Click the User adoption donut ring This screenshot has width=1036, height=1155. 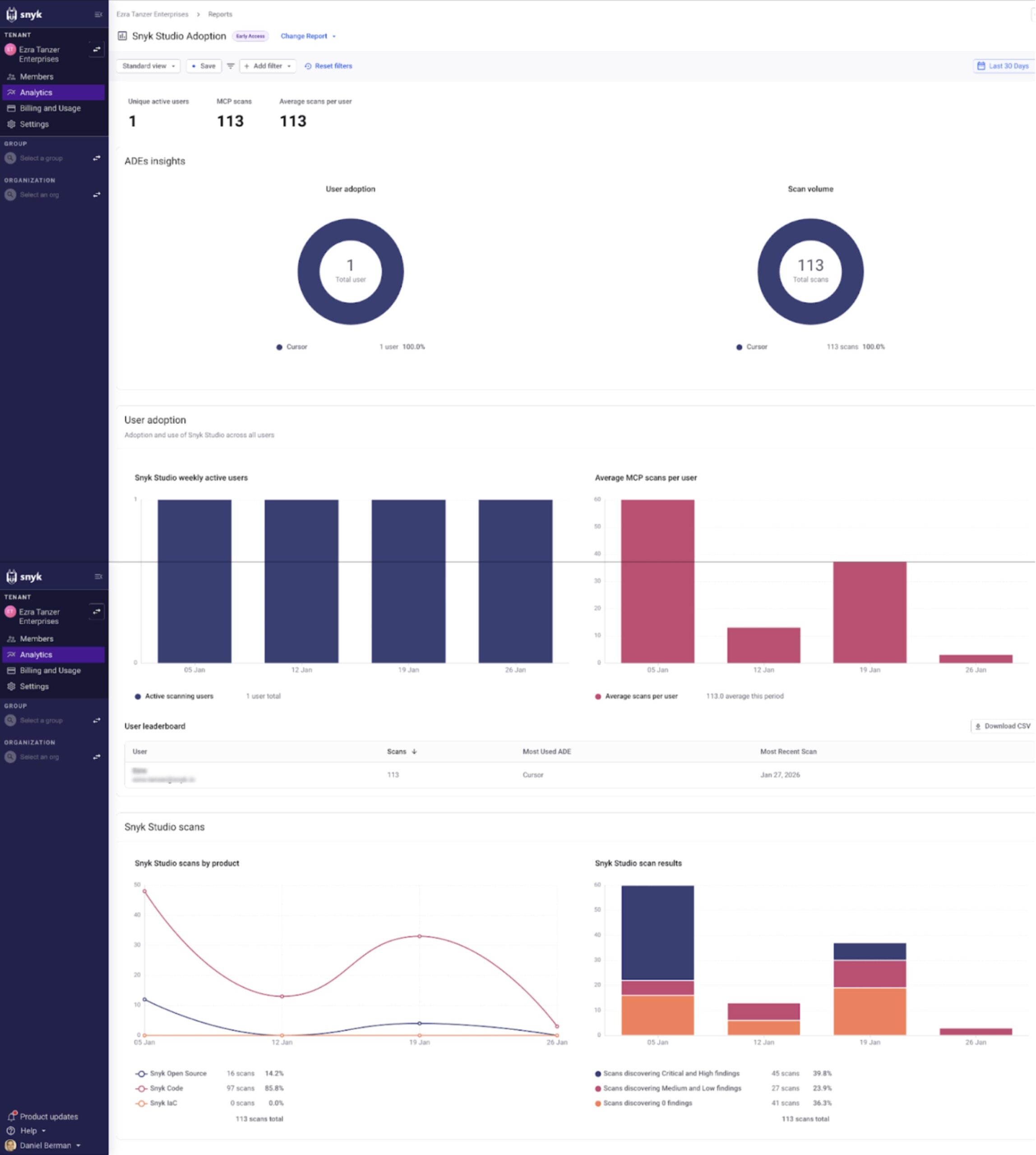[x=309, y=272]
